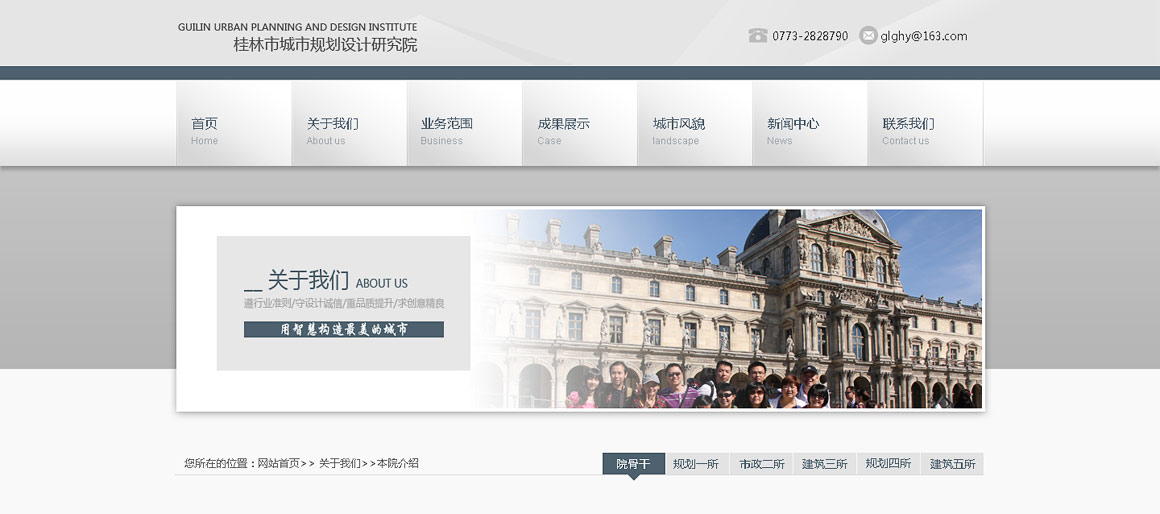
Task: Open the 建筑三所 tab
Action: coord(825,464)
